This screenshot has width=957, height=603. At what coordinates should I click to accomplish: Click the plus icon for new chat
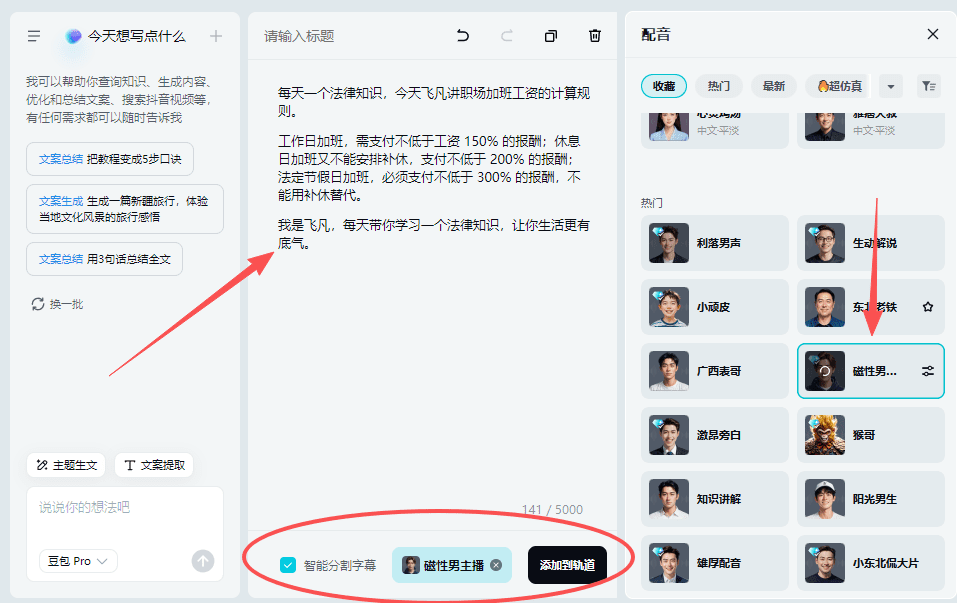pyautogui.click(x=216, y=36)
